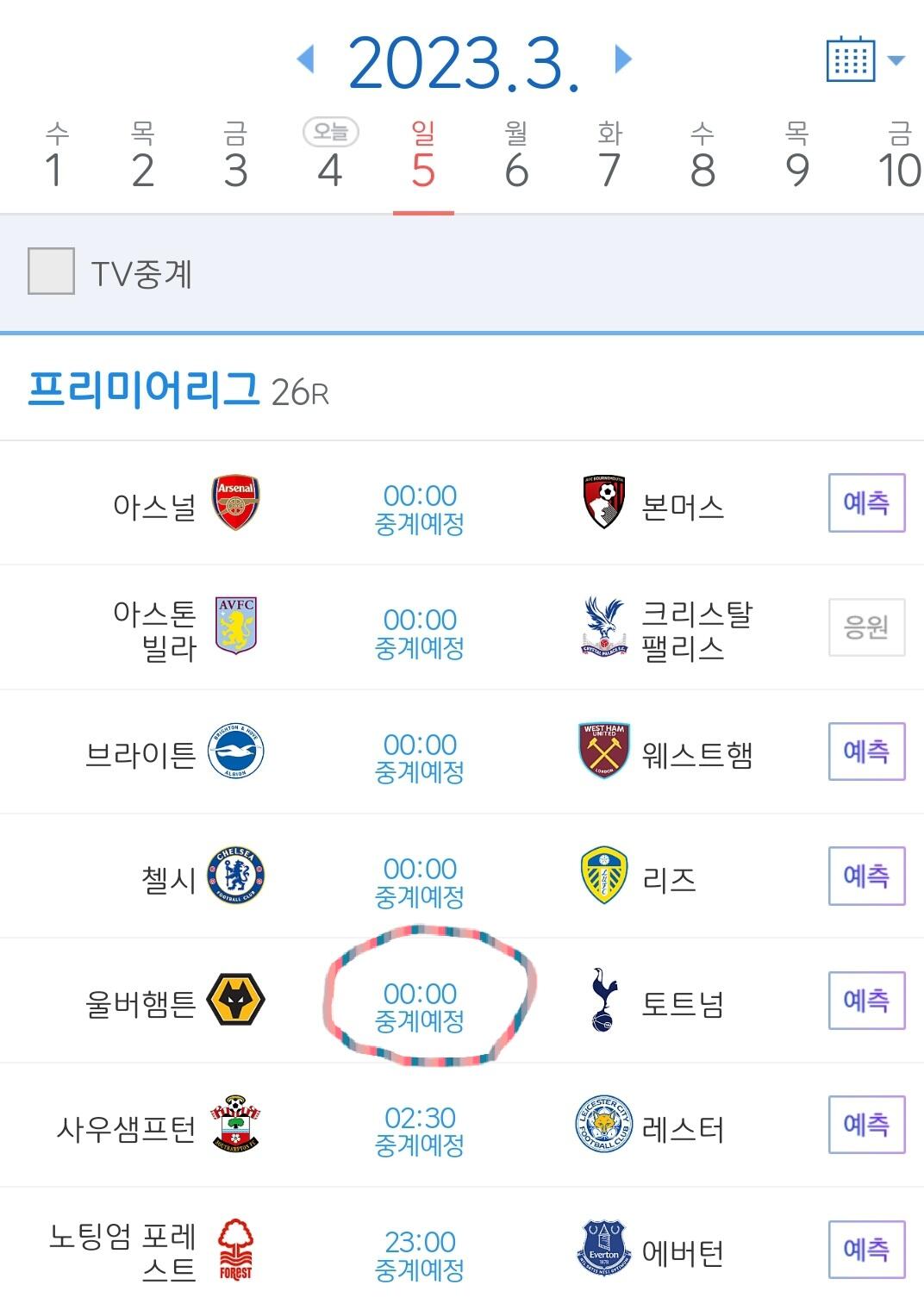Click 예측 button for Arsenal match

tap(866, 502)
